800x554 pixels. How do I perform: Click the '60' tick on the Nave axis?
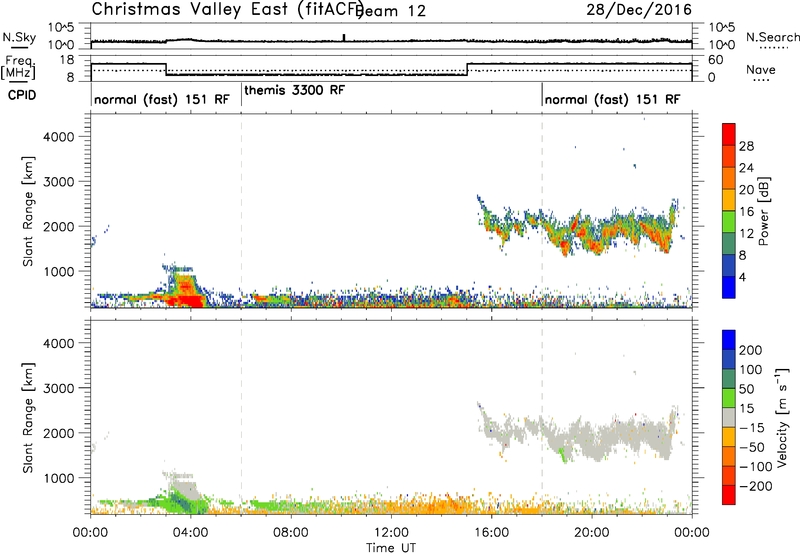point(716,60)
